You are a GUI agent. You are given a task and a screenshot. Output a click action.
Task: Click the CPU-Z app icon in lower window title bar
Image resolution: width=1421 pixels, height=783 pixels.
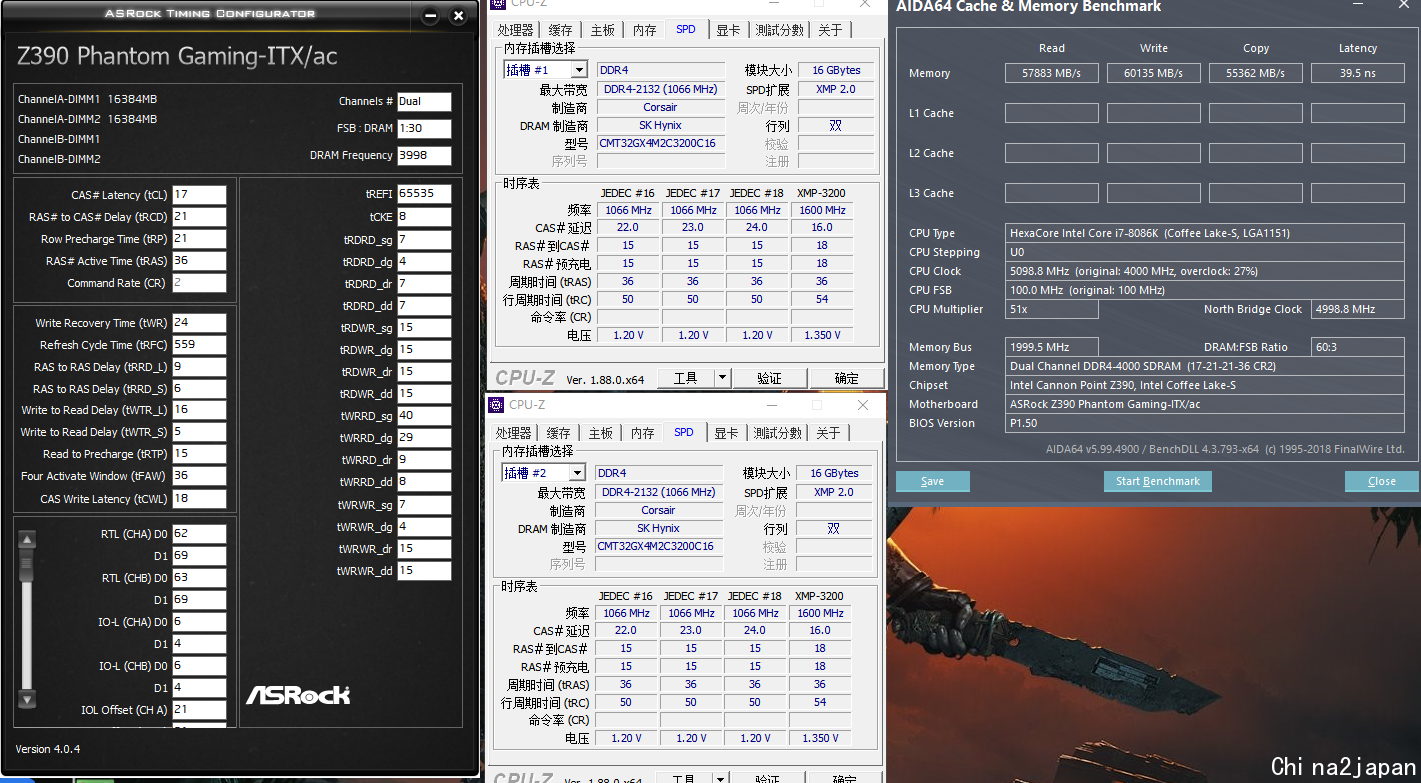[x=496, y=405]
